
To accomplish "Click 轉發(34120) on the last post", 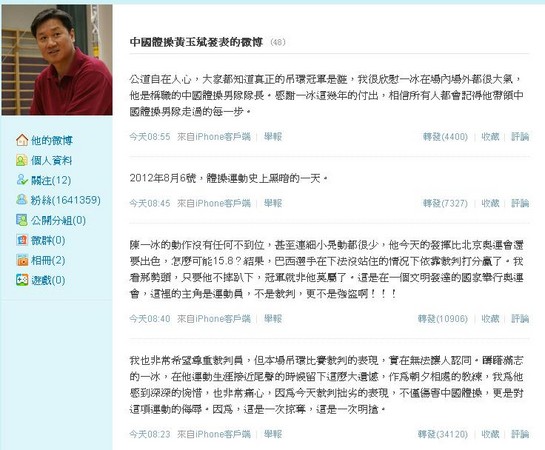I will [443, 434].
